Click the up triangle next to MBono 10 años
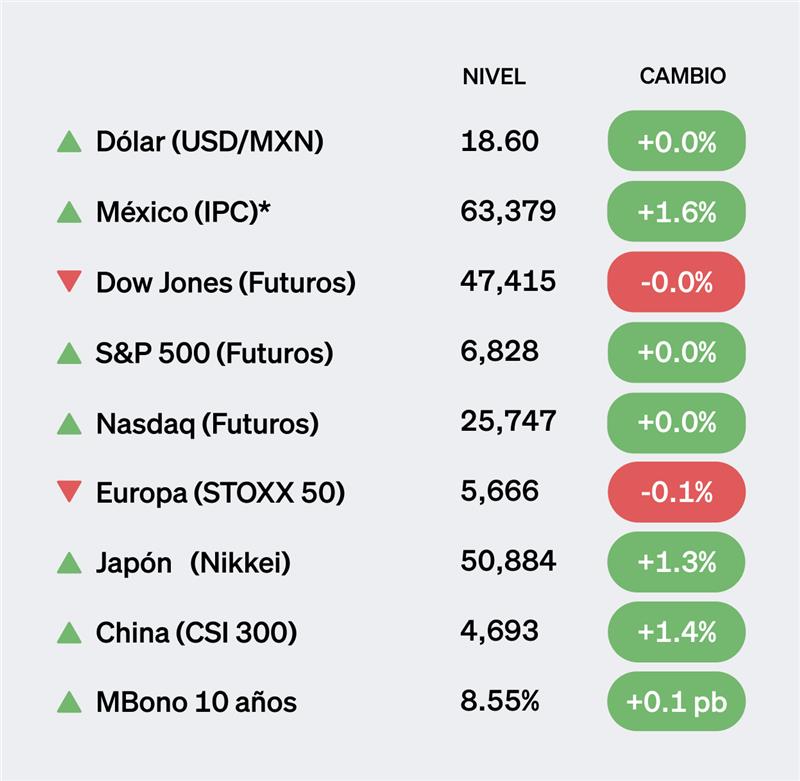Image resolution: width=800 pixels, height=781 pixels. pyautogui.click(x=69, y=703)
